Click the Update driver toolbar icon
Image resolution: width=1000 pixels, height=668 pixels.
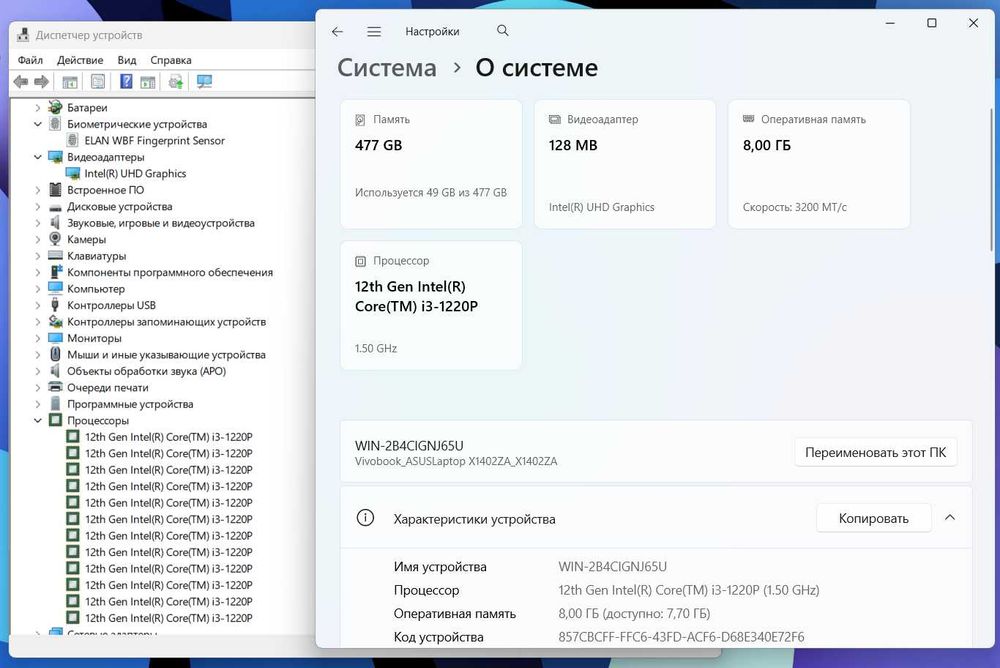click(x=176, y=82)
